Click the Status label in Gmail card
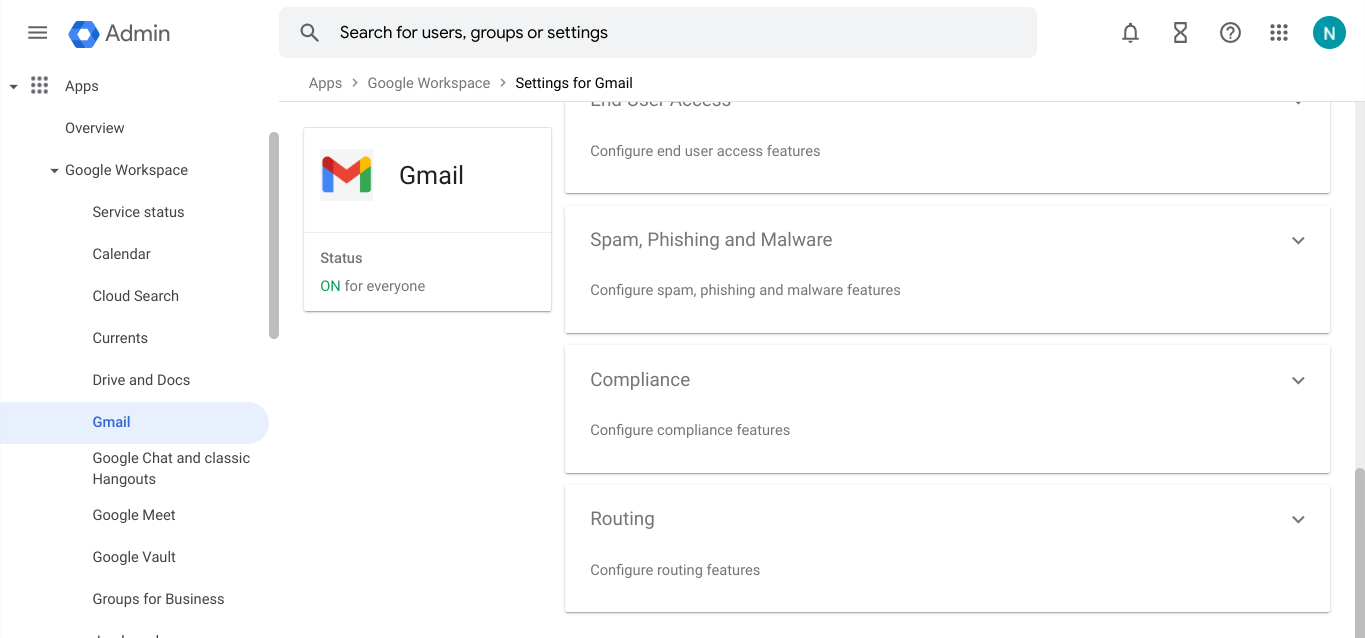The width and height of the screenshot is (1365, 638). click(341, 258)
